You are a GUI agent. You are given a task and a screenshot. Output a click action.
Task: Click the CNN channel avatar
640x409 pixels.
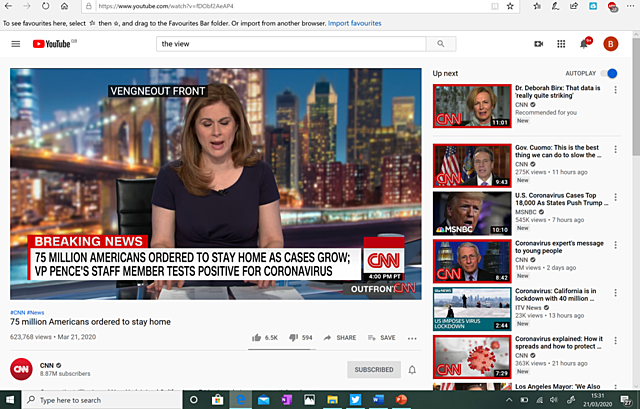tap(21, 369)
